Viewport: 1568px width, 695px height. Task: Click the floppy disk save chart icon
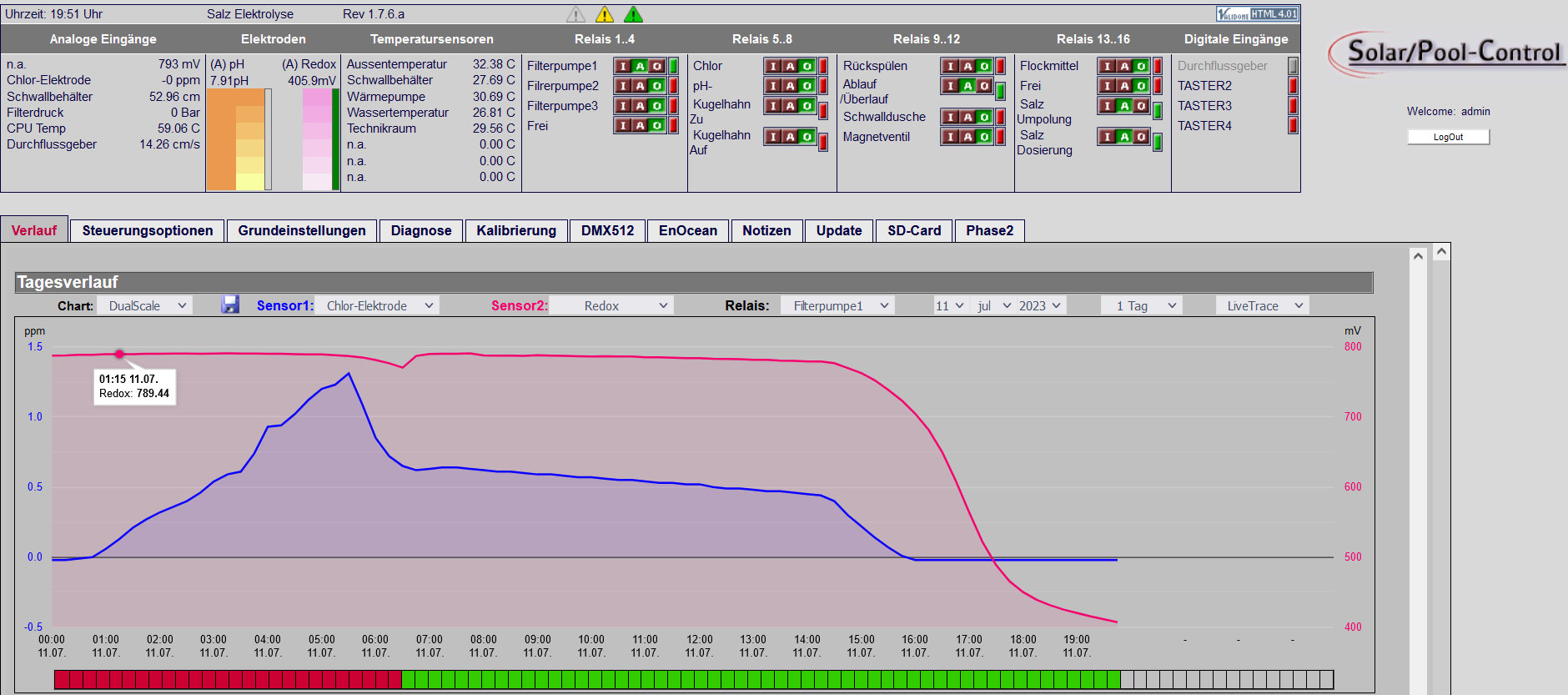(x=230, y=305)
